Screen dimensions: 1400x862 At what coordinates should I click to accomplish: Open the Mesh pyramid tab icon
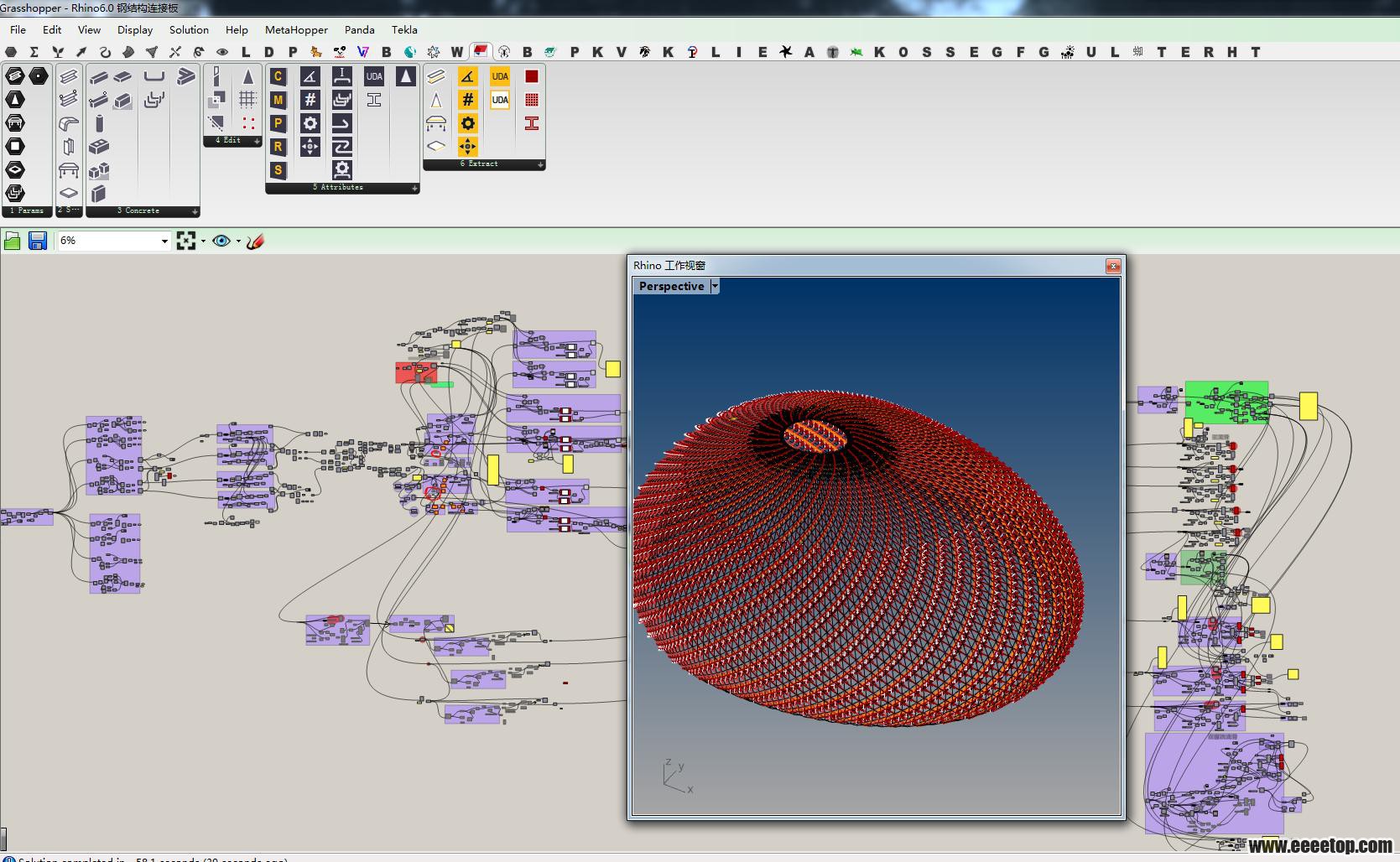tap(152, 52)
